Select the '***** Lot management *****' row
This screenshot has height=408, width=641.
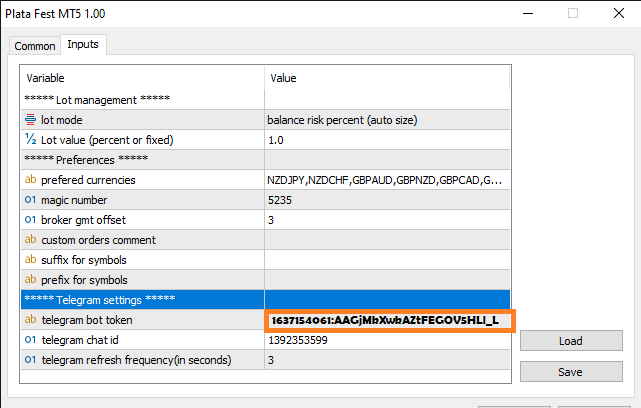265,100
